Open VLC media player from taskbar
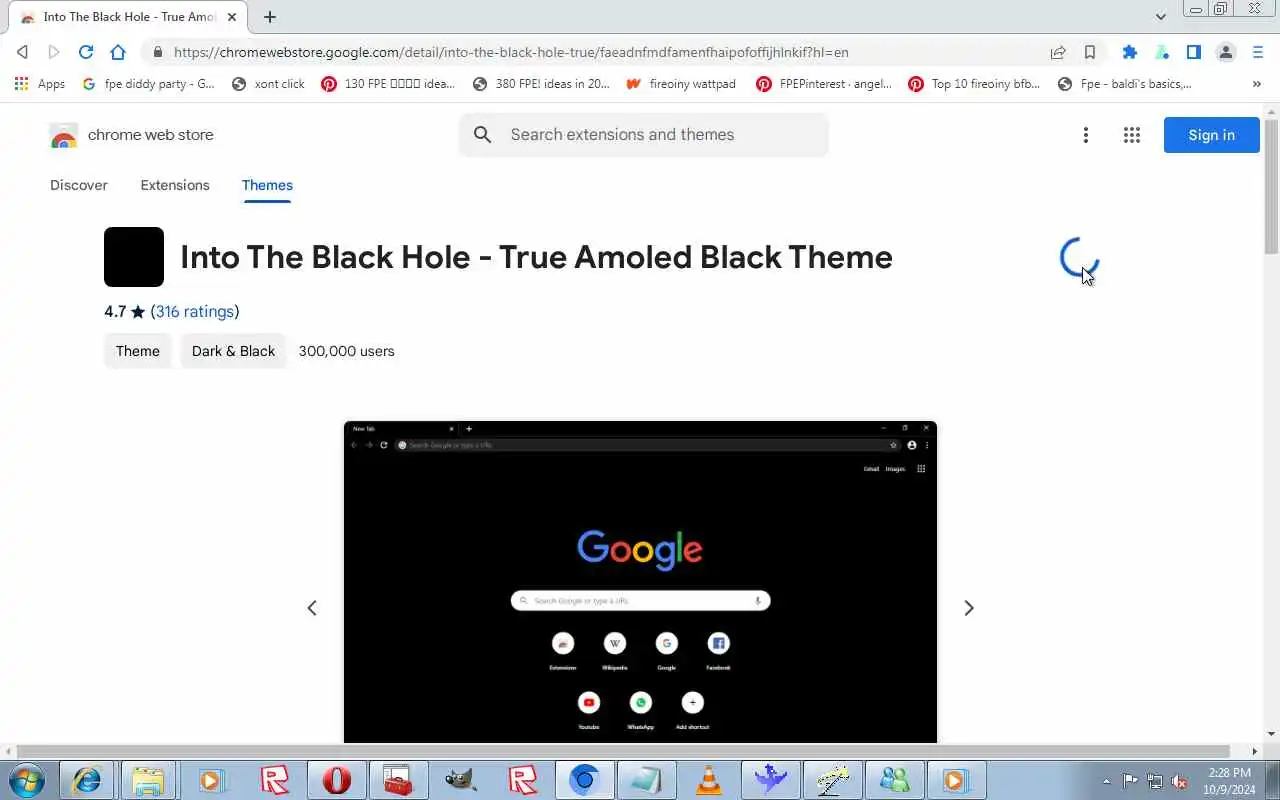The height and width of the screenshot is (800, 1280). (708, 779)
